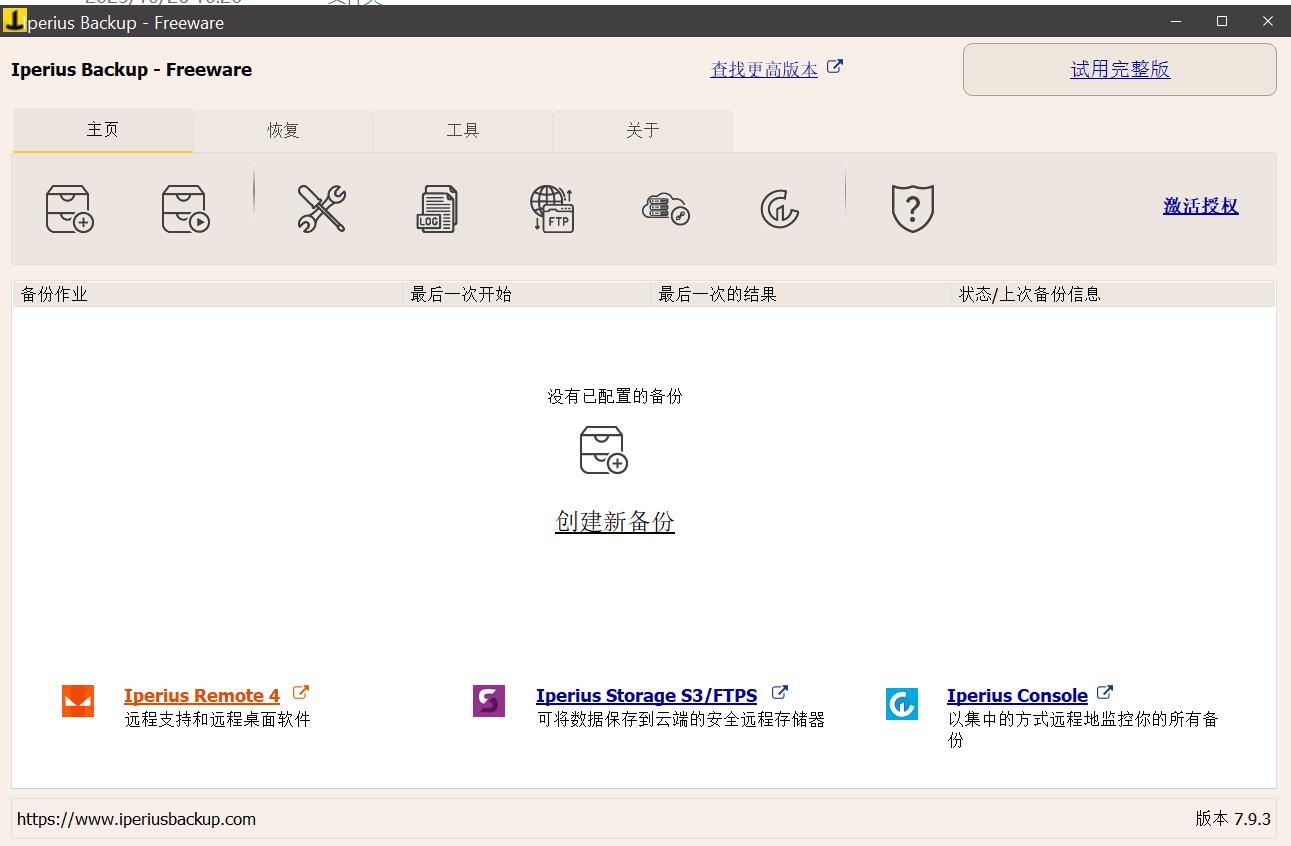This screenshot has width=1291, height=846.
Task: Click external link icon beside 查找更高版本
Action: [835, 67]
